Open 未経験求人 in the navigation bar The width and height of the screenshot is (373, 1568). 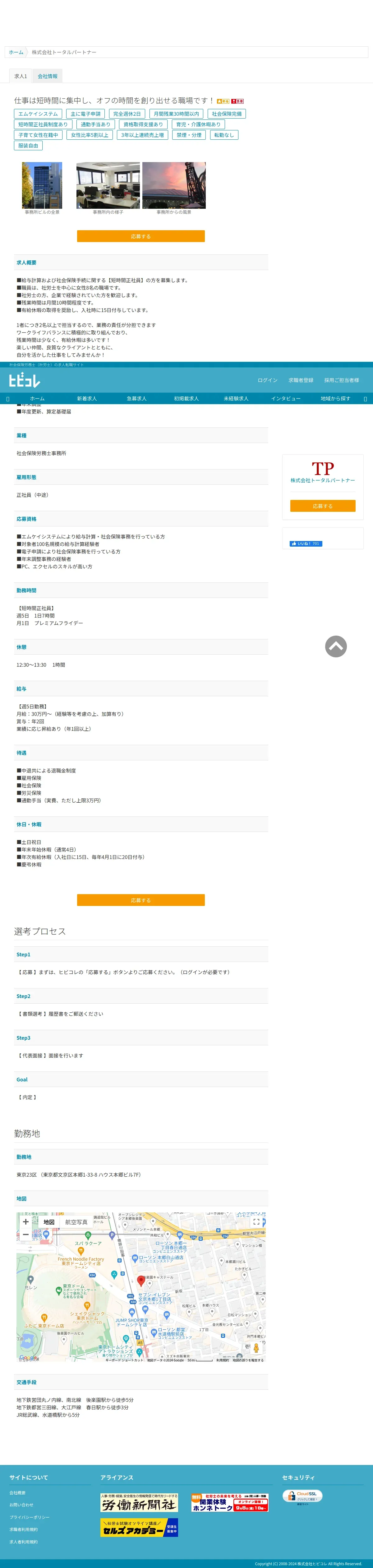click(236, 398)
